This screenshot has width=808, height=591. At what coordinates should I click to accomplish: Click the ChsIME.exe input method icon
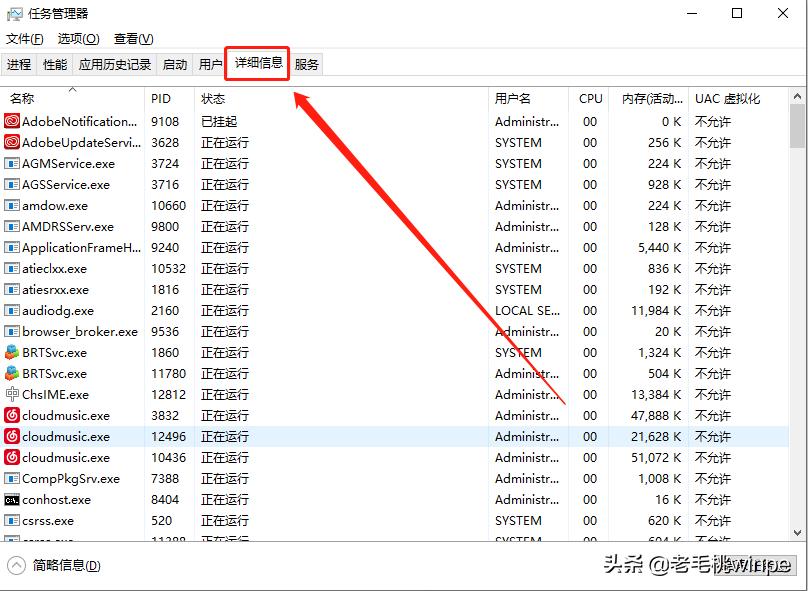coord(14,394)
